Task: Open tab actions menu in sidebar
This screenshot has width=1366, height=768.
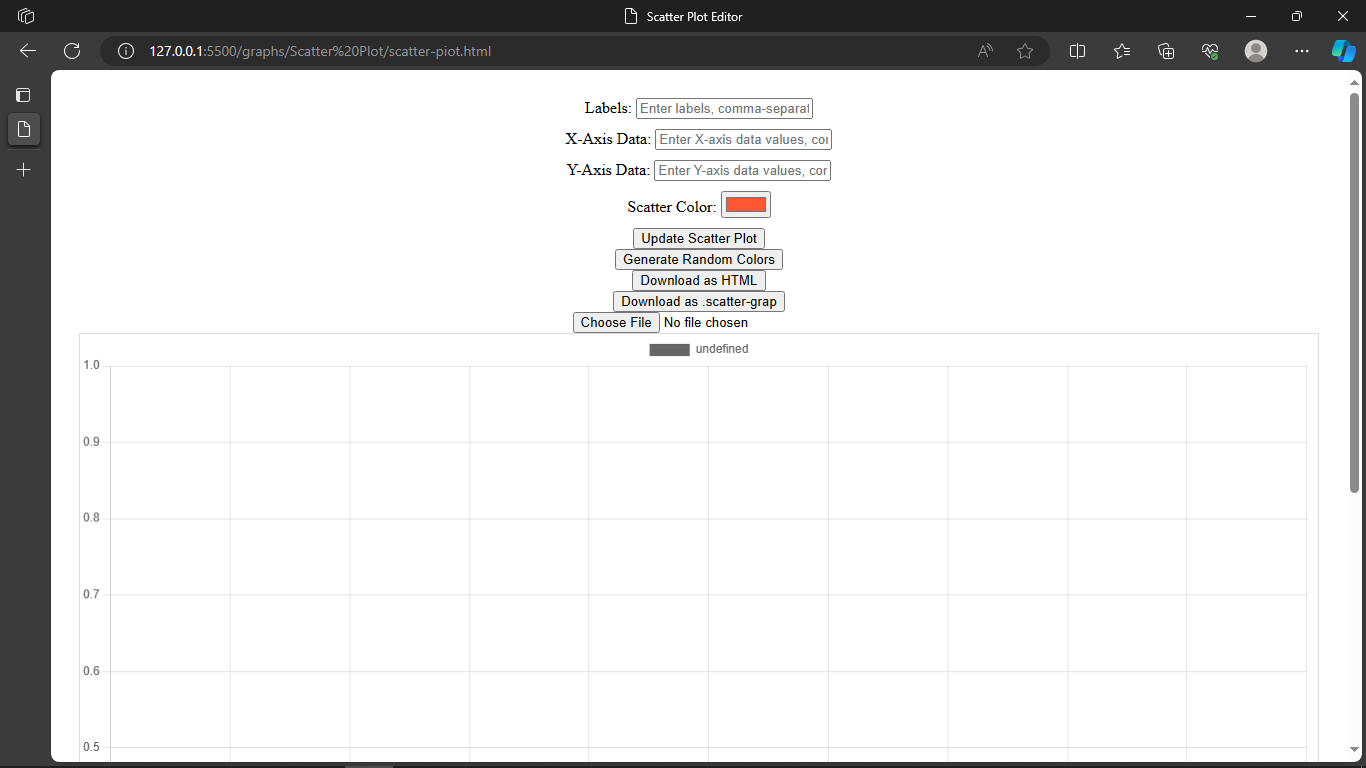Action: pos(24,96)
